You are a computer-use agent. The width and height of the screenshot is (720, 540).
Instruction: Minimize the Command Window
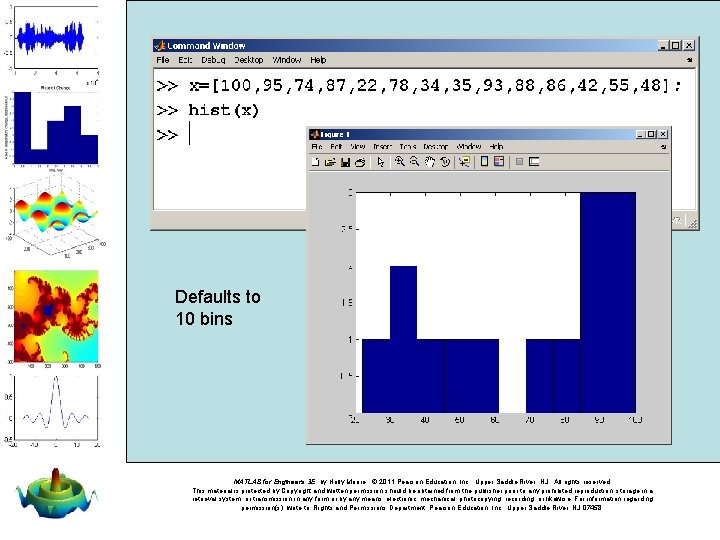pos(663,45)
